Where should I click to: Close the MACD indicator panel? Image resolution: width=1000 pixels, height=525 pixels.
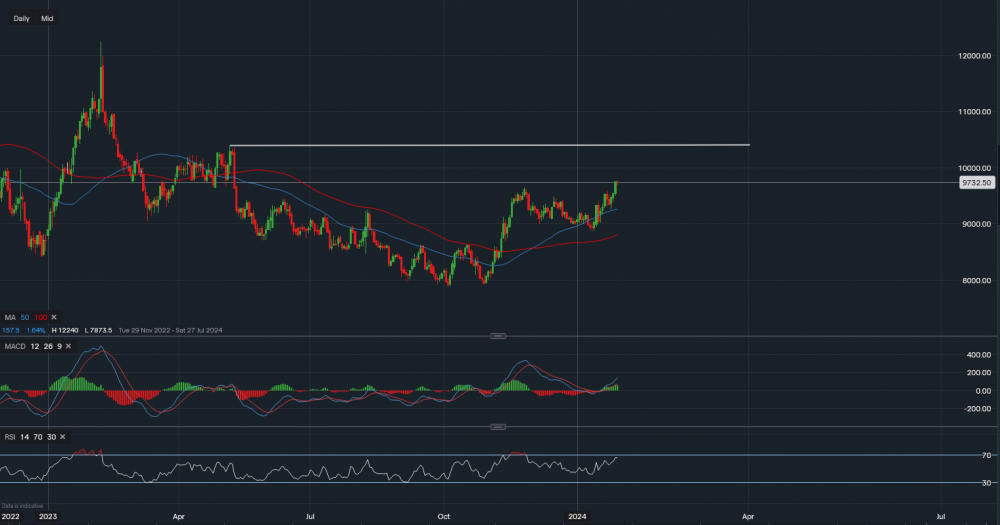67,346
